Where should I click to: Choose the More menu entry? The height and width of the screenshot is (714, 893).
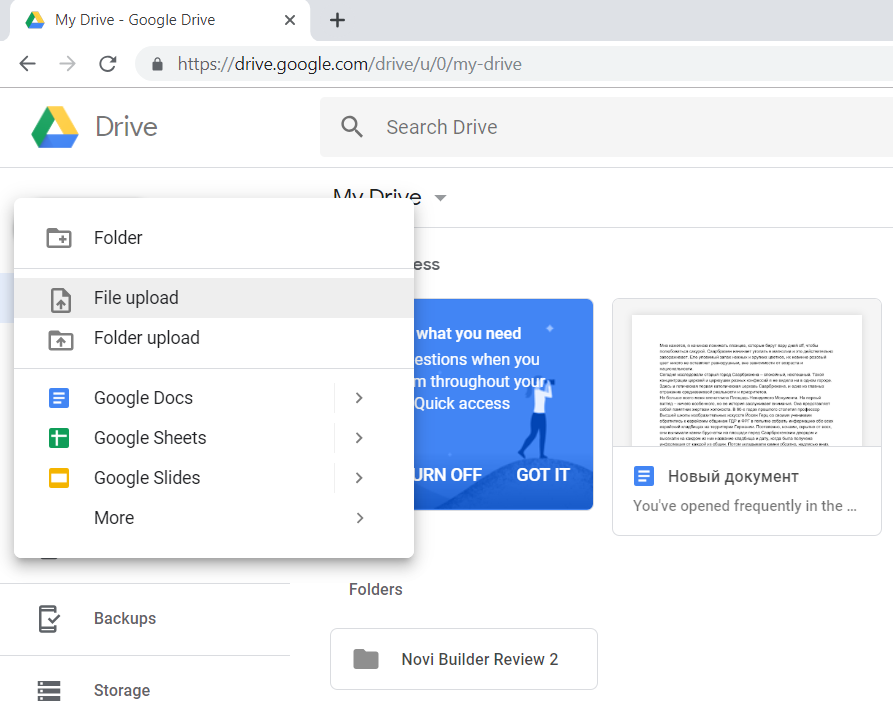pyautogui.click(x=114, y=518)
